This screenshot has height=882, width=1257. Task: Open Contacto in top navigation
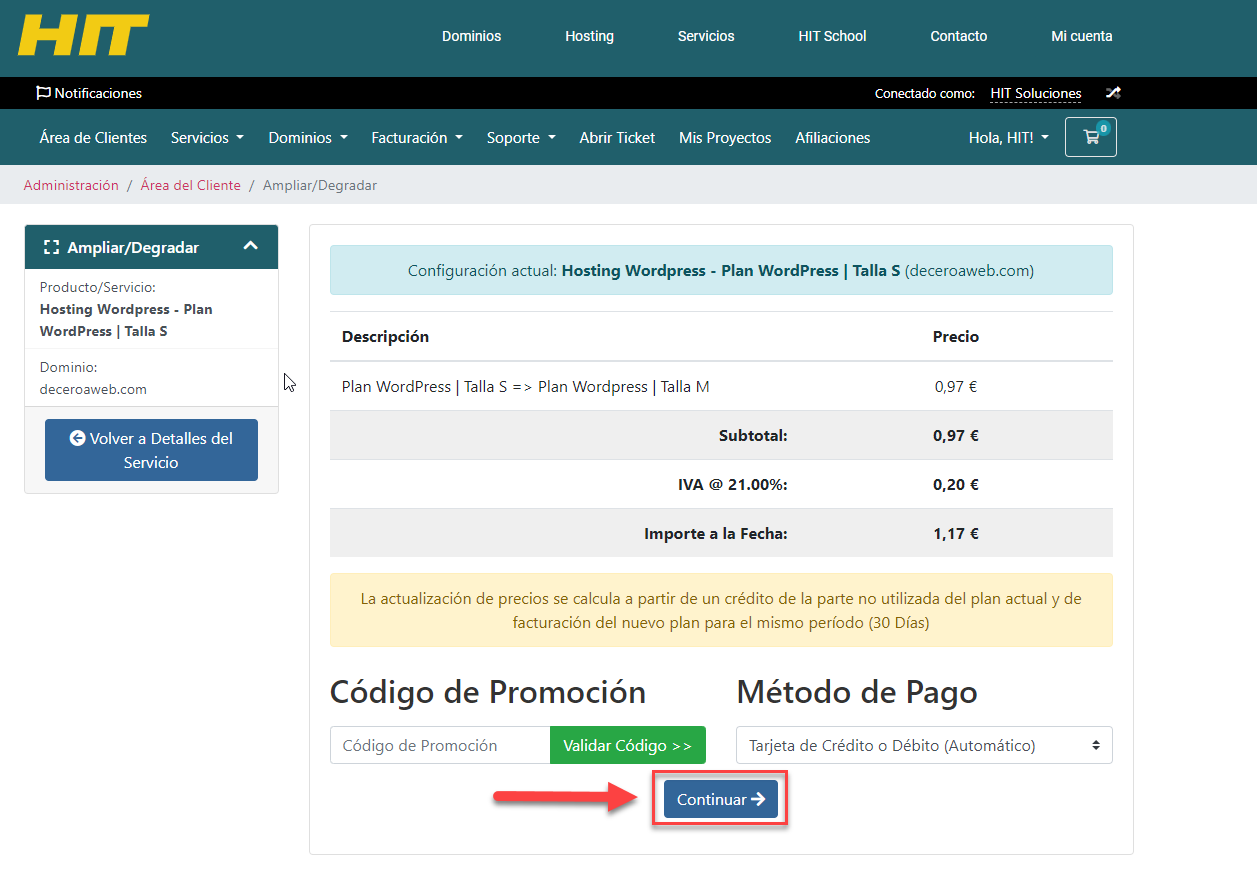point(959,36)
